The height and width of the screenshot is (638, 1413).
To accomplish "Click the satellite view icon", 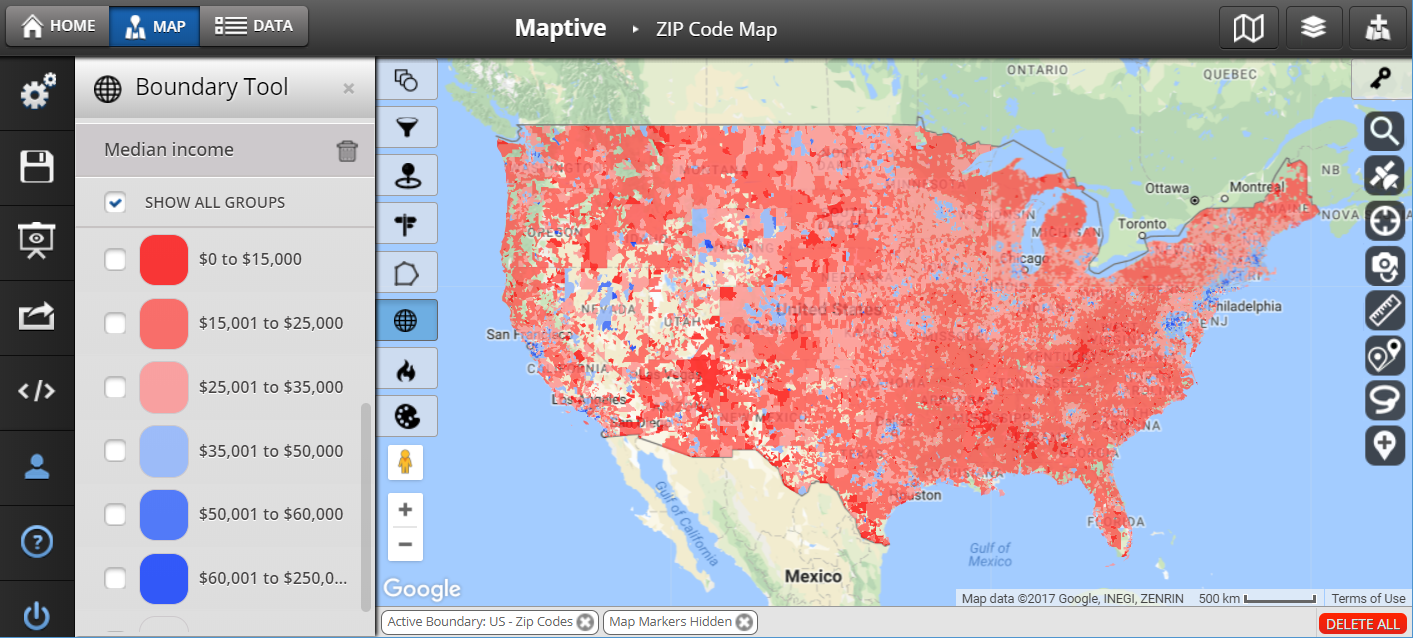I will (1385, 176).
